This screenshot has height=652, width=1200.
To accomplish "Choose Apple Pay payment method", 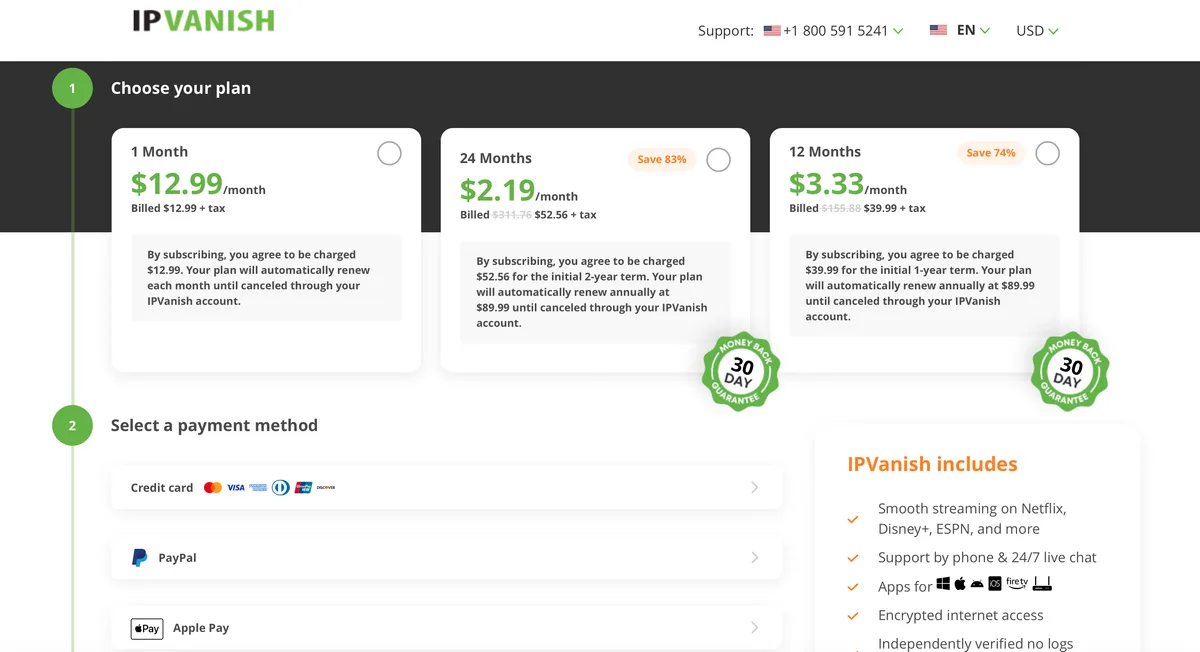I will [x=447, y=628].
